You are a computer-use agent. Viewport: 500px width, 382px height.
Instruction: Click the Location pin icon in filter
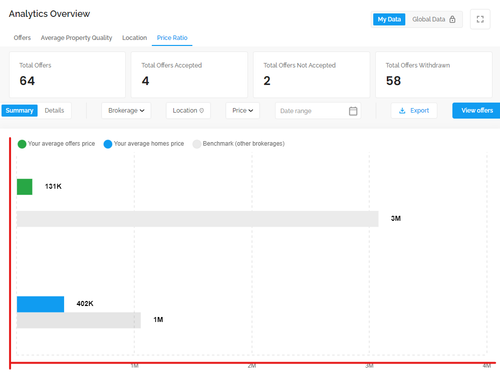202,111
